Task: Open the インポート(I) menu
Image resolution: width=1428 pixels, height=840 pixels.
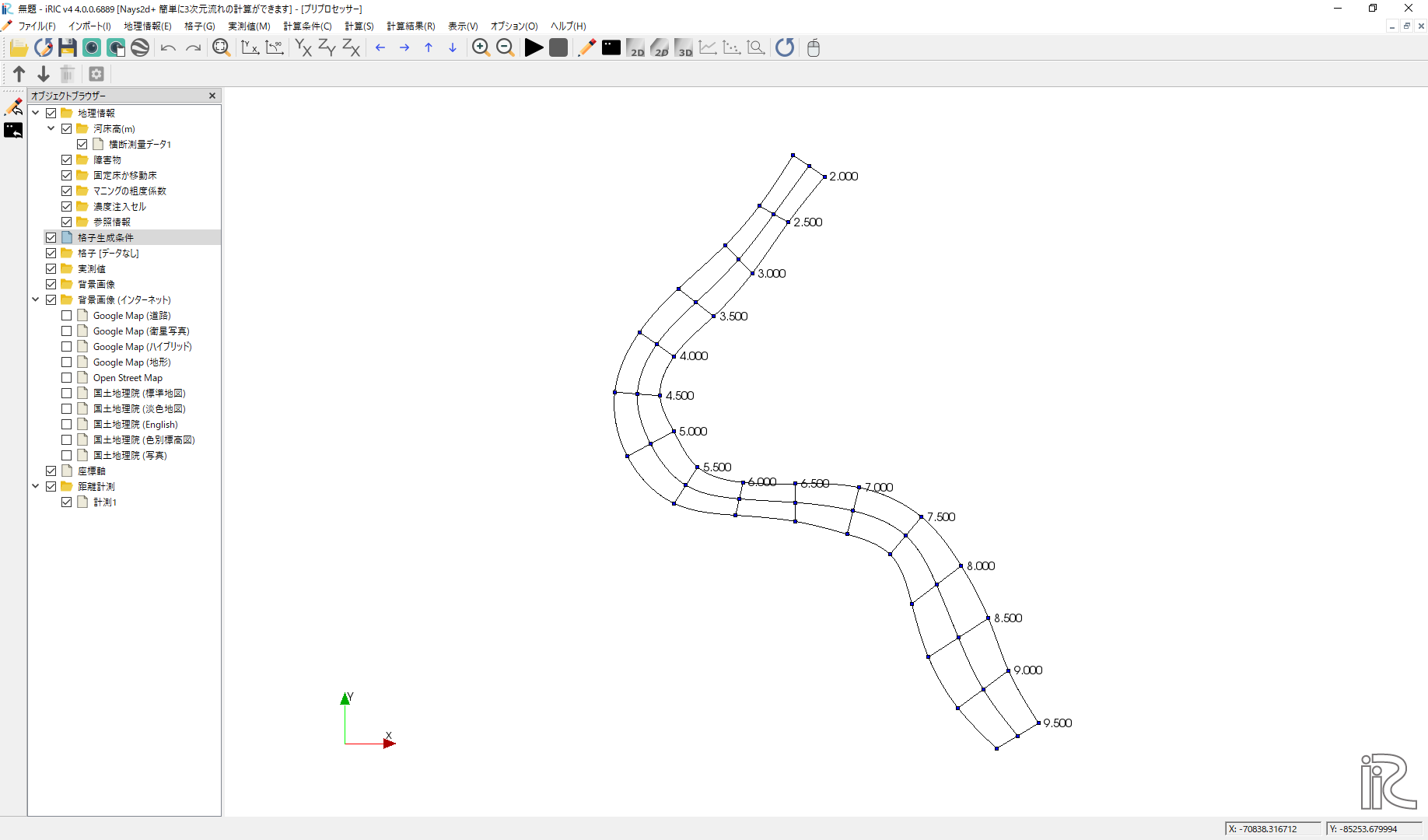Action: click(89, 26)
